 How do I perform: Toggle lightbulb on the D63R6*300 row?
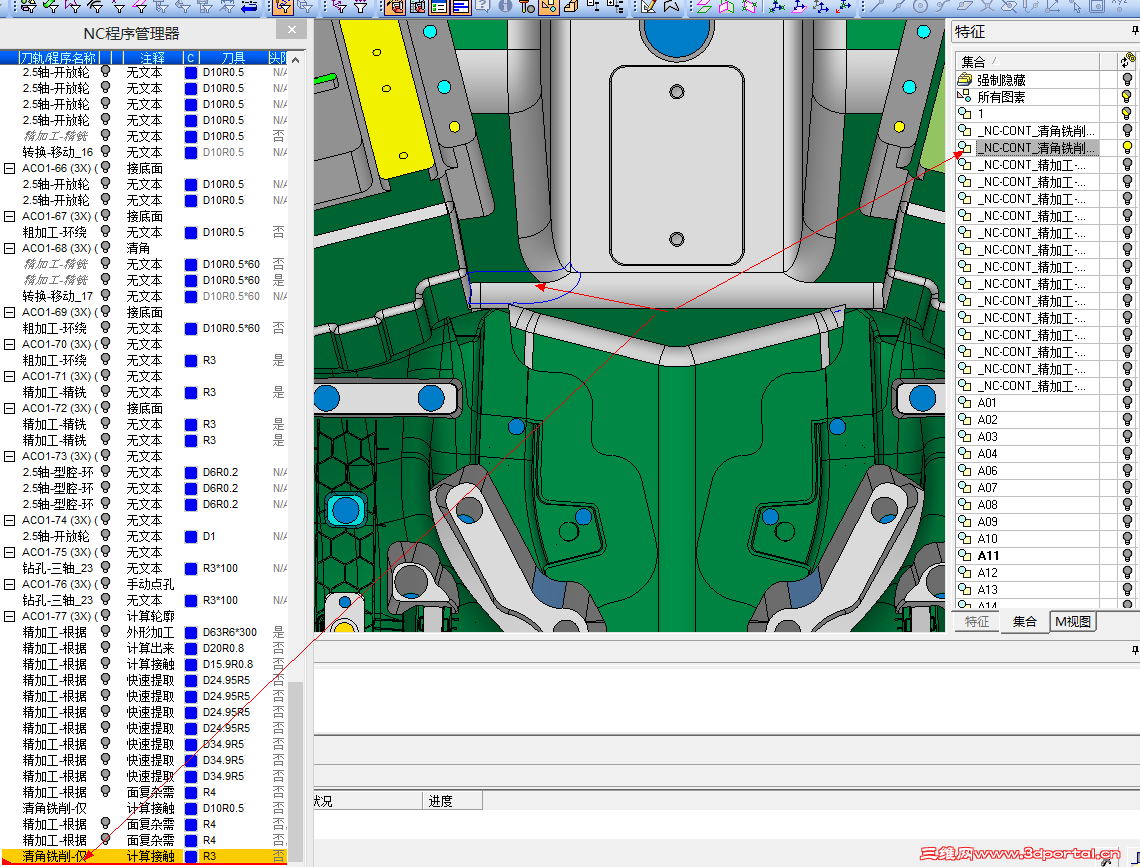tap(105, 632)
